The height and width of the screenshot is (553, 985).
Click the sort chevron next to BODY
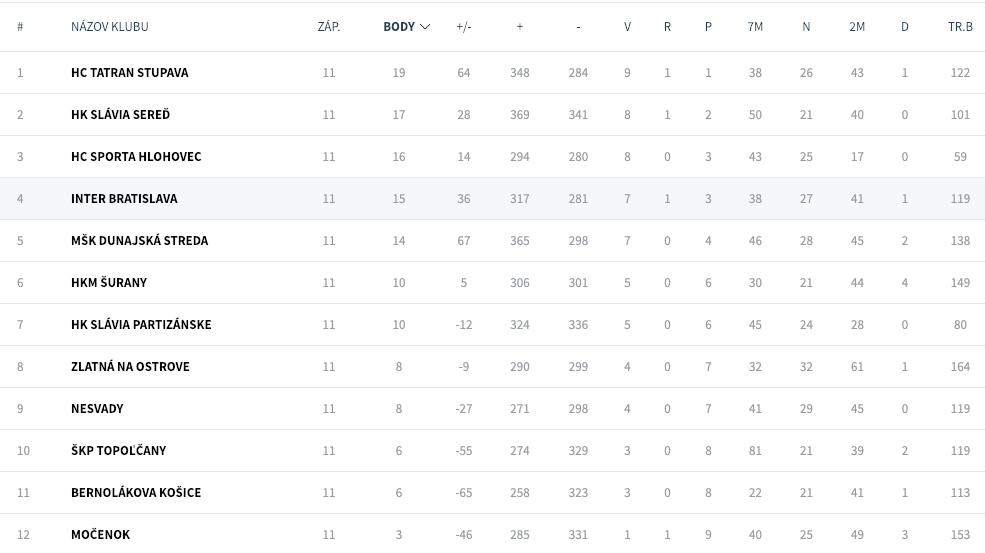coord(425,27)
